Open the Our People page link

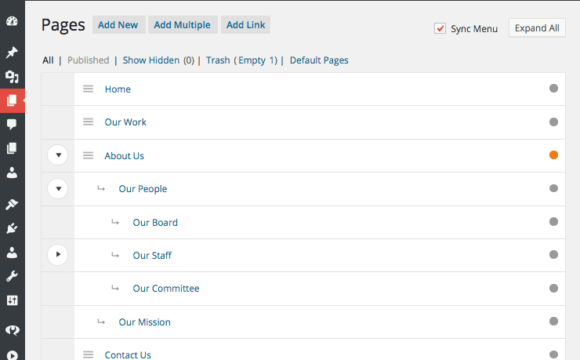pos(143,189)
